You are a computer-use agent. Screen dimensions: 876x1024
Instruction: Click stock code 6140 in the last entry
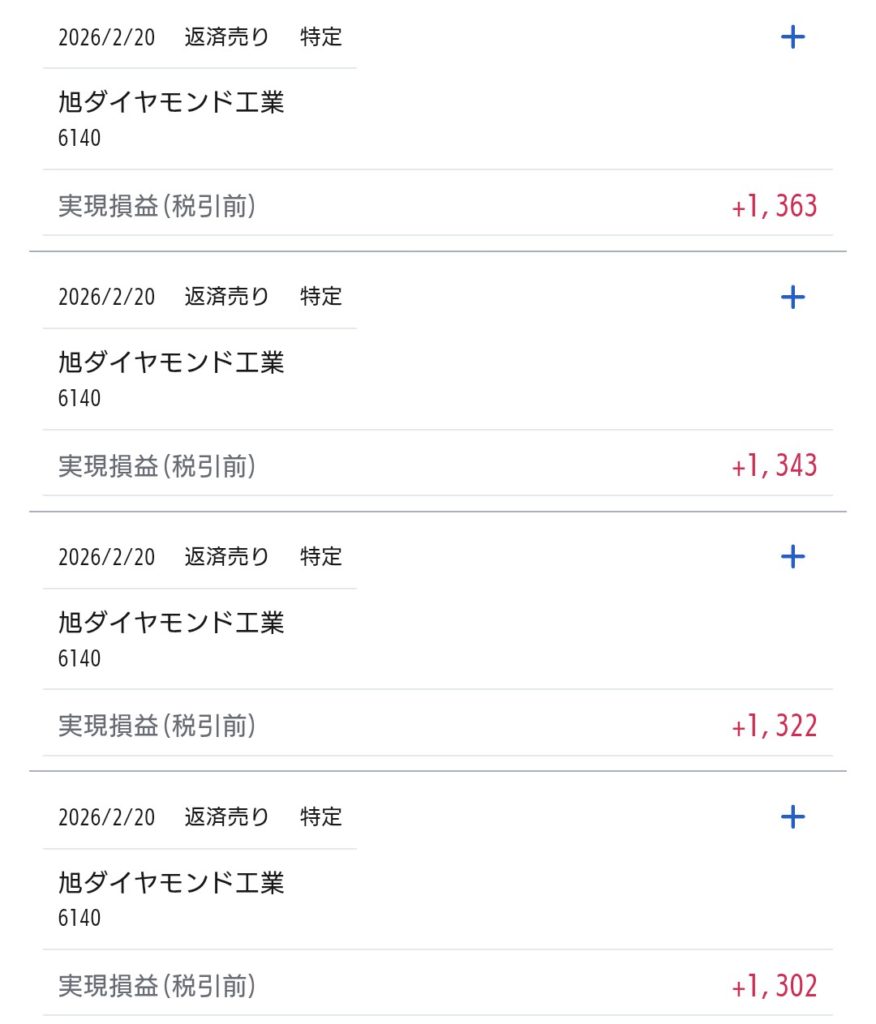tap(80, 918)
